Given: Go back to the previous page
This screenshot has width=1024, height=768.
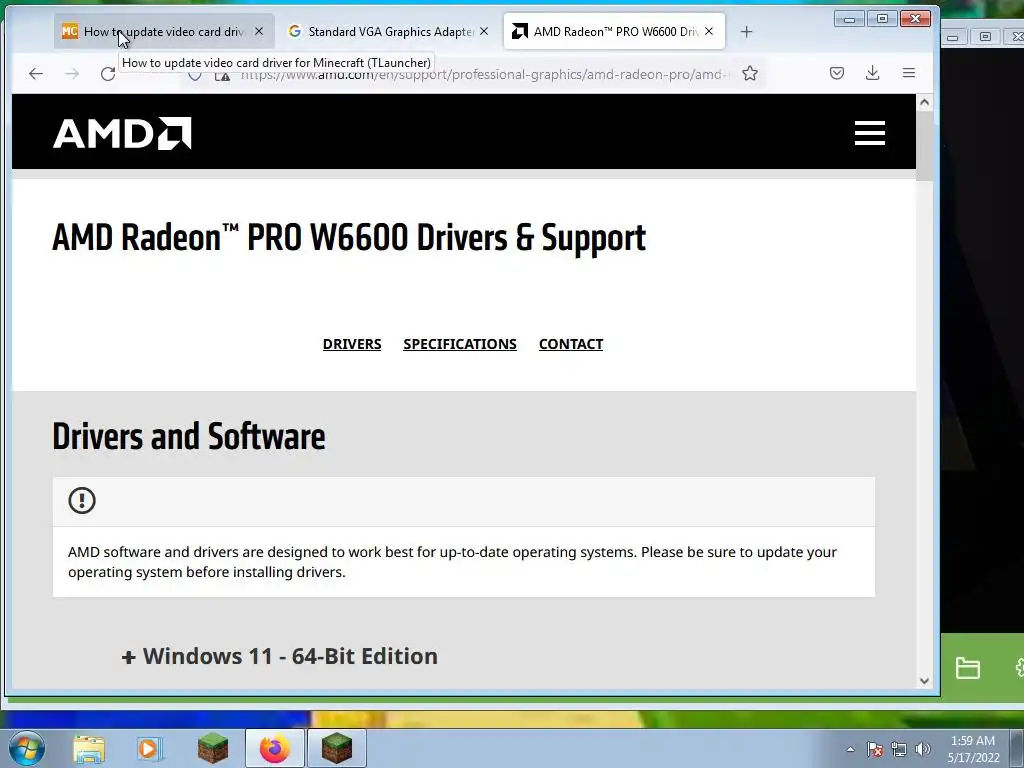Looking at the screenshot, I should 36,74.
